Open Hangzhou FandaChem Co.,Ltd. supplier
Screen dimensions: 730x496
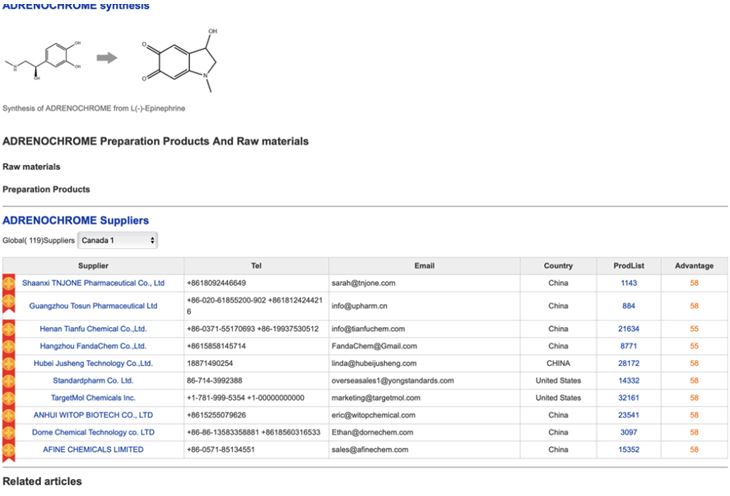pos(93,346)
